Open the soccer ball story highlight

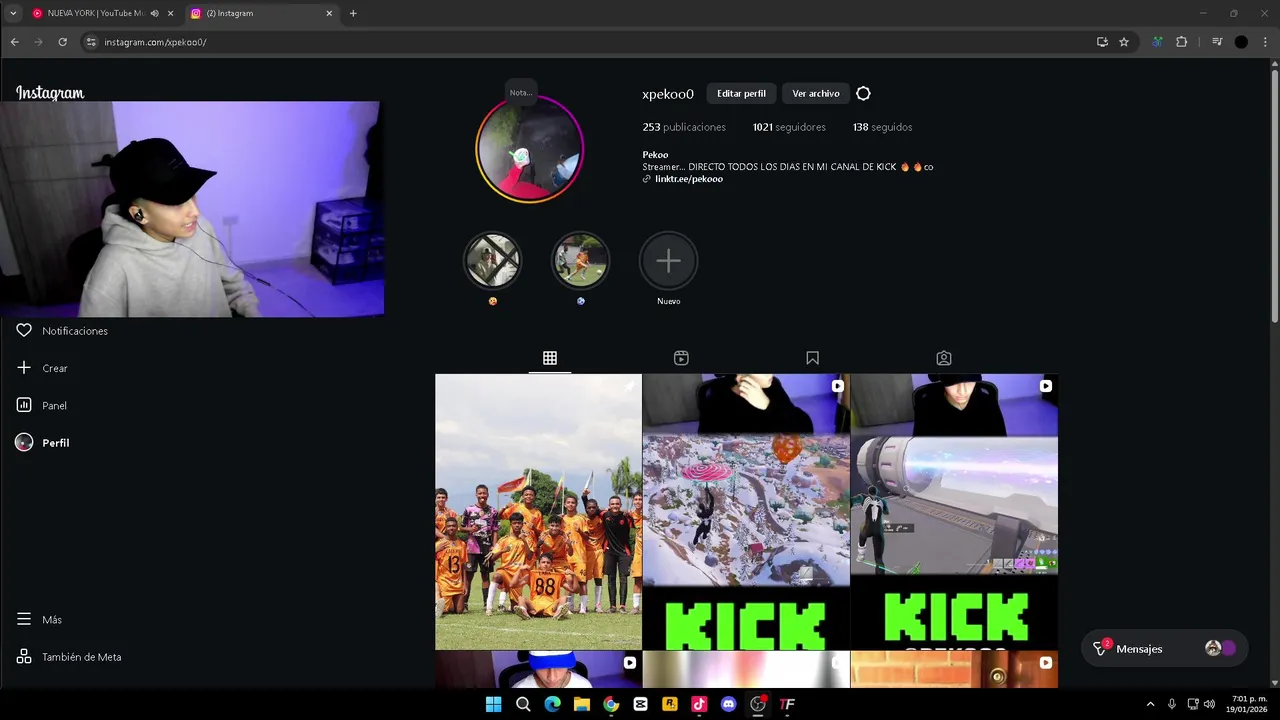click(x=580, y=261)
